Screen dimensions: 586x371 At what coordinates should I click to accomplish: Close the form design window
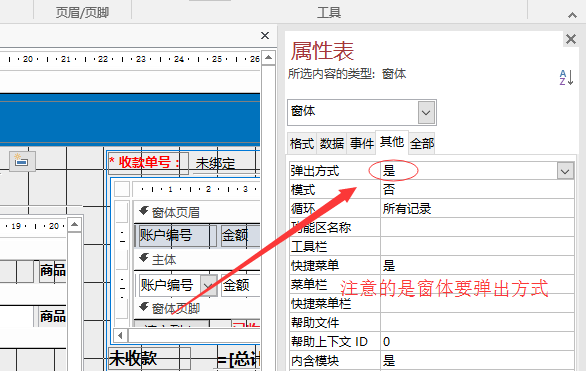(265, 35)
